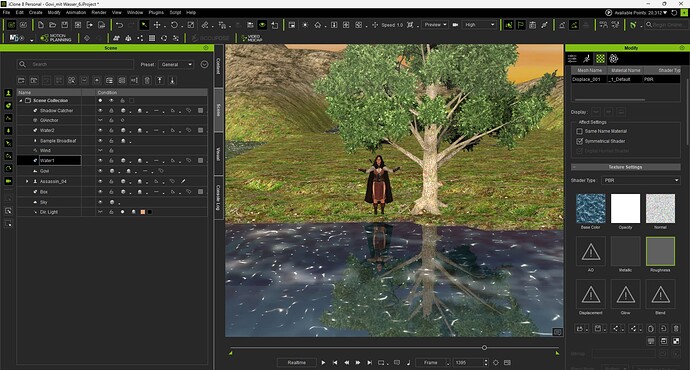Image resolution: width=690 pixels, height=370 pixels.
Task: Click the Undo arrow icon
Action: point(119,25)
